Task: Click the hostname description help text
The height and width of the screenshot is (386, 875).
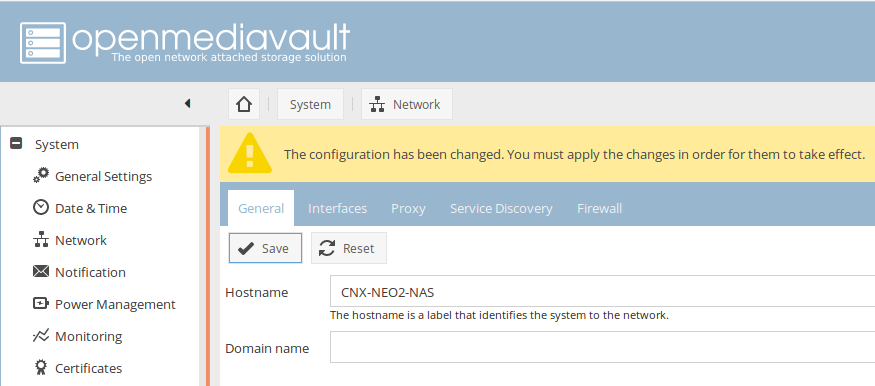Action: click(x=499, y=315)
